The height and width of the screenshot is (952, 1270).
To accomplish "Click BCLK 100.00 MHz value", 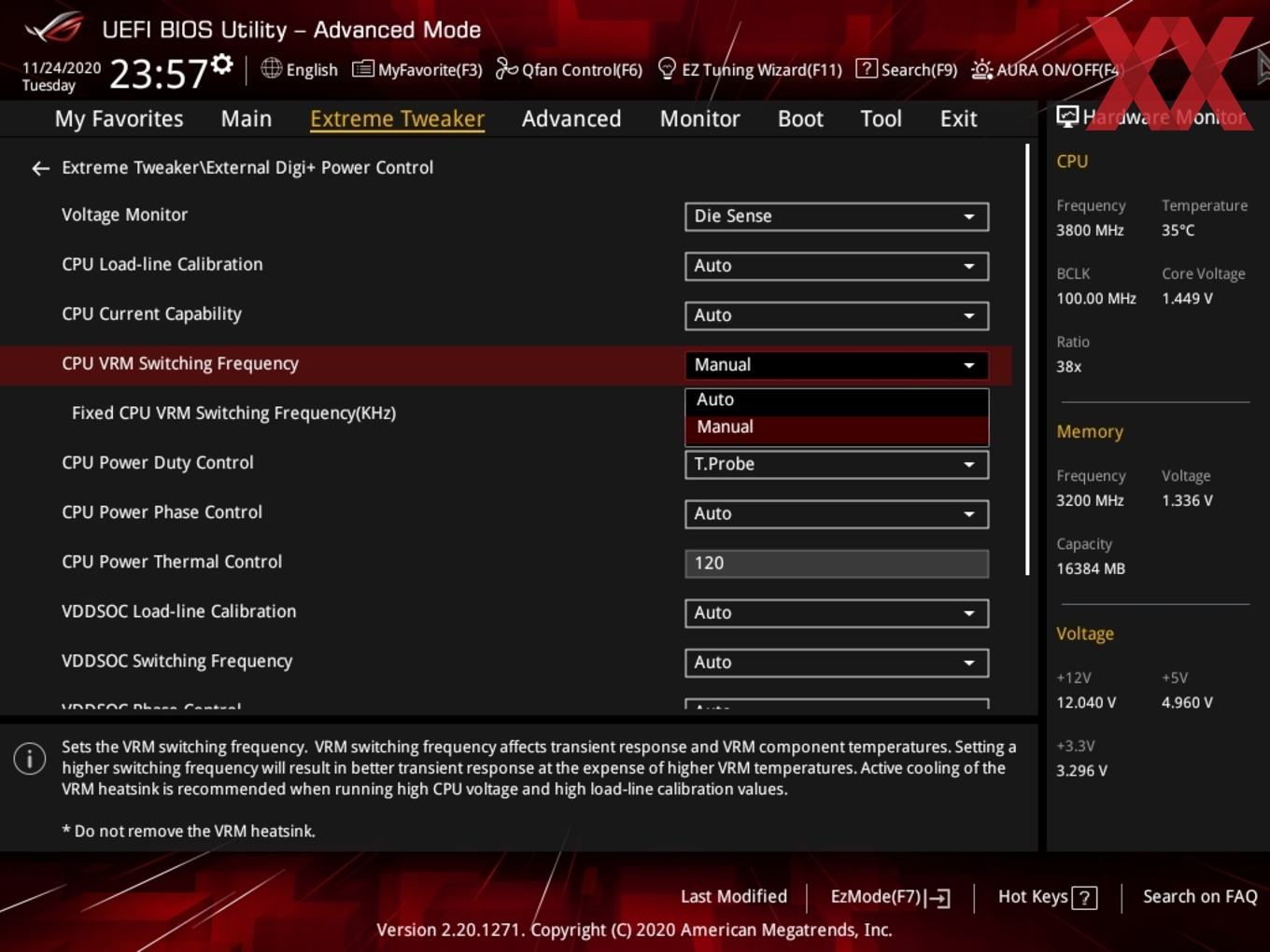I will pos(1096,299).
